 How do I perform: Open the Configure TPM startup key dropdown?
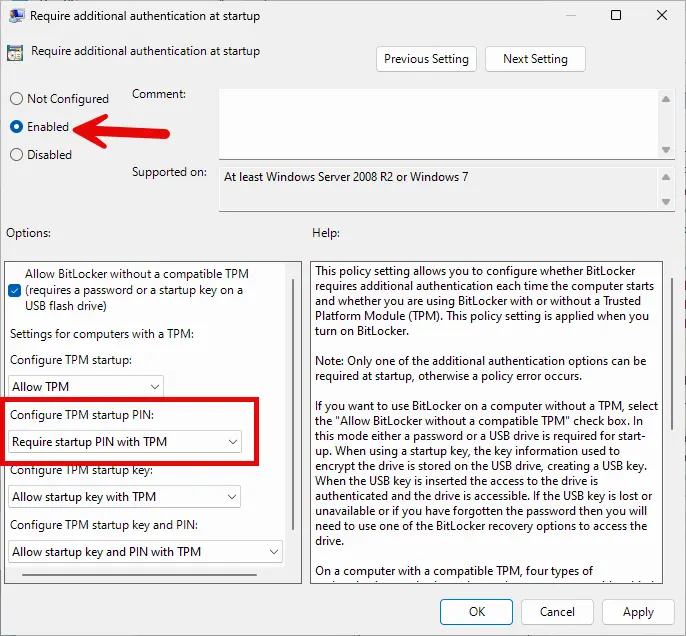pos(124,497)
